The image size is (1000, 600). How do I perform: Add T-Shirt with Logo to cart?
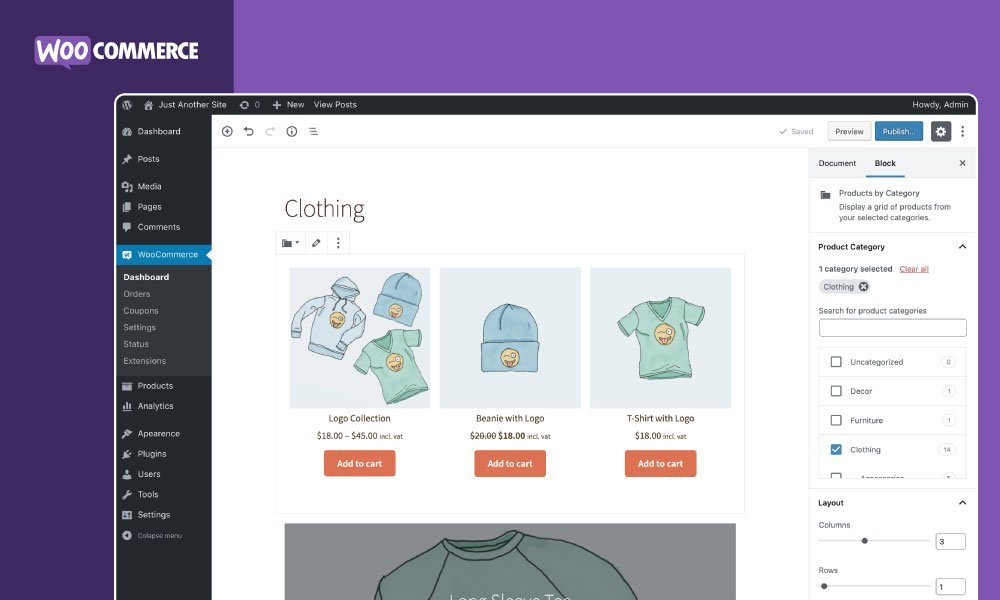661,464
